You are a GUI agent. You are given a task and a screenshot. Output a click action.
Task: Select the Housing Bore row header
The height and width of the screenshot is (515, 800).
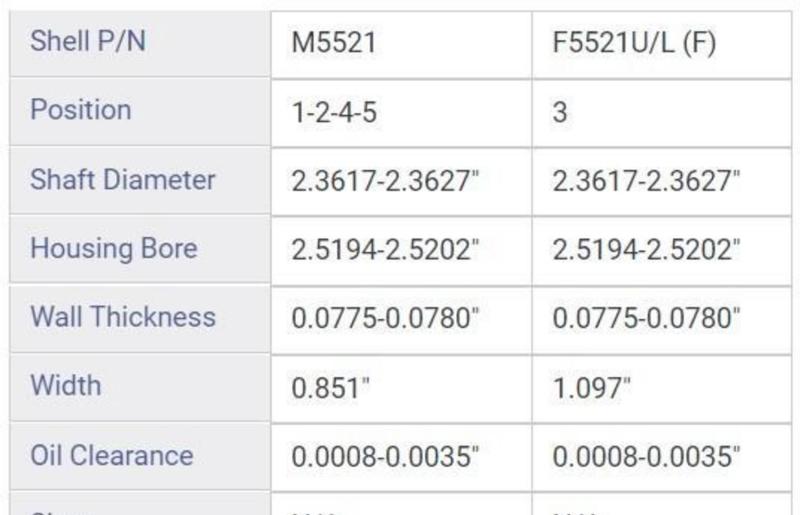(113, 248)
